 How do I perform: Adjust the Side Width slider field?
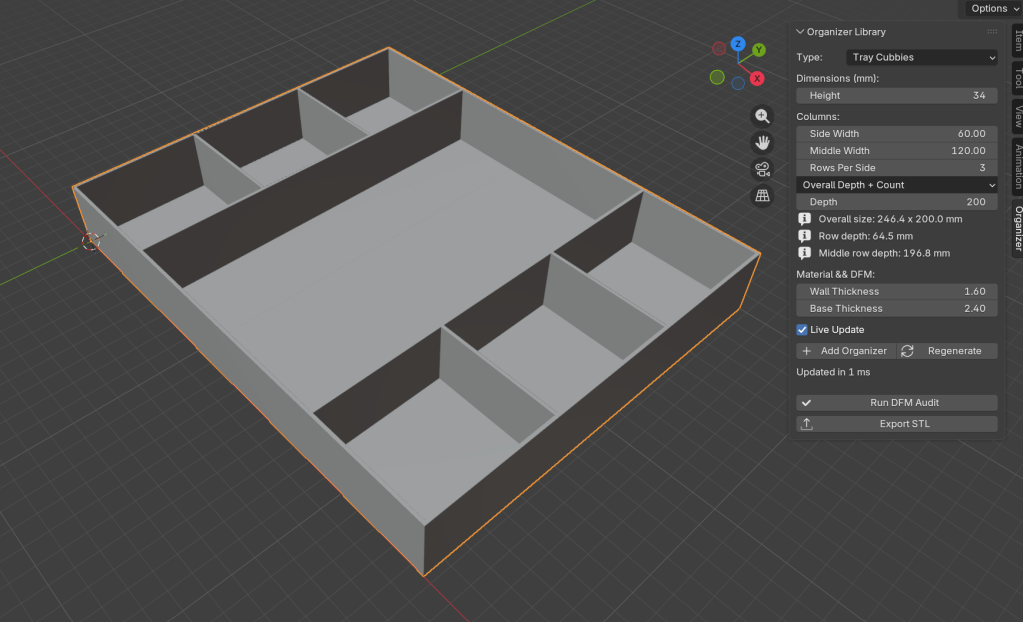pyautogui.click(x=896, y=133)
